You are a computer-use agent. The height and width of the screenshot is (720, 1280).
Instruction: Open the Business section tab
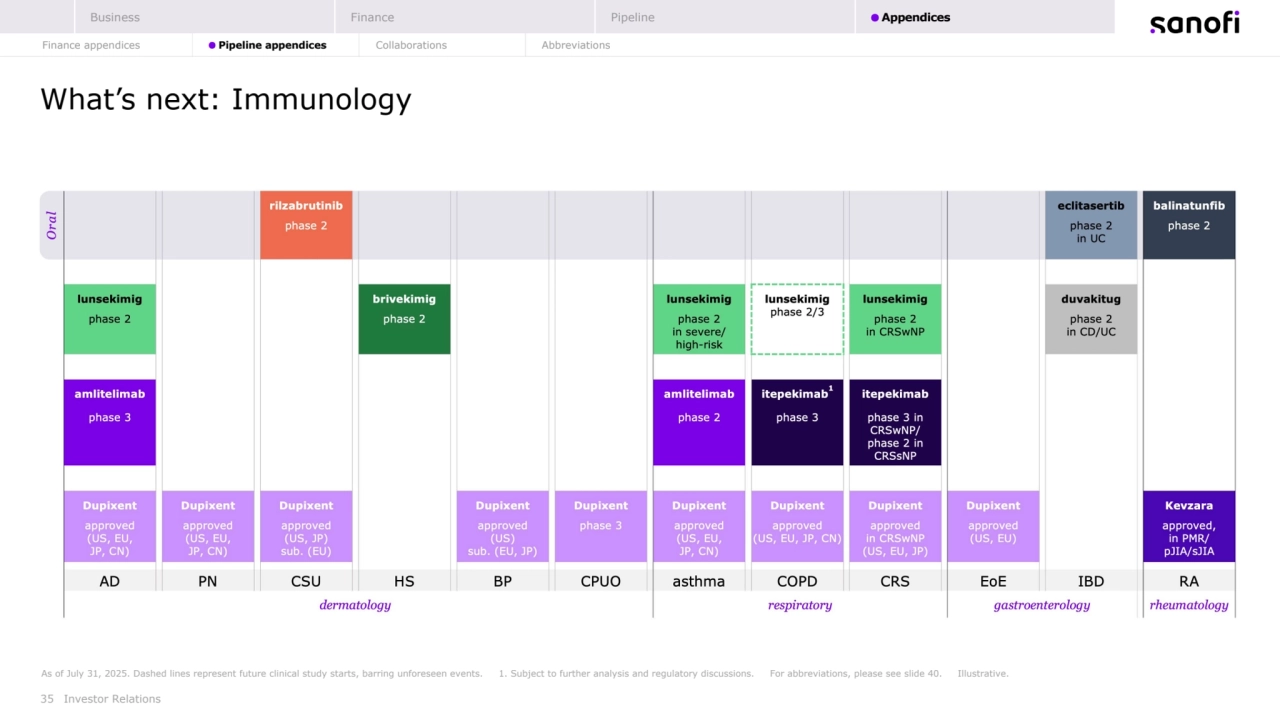204,17
